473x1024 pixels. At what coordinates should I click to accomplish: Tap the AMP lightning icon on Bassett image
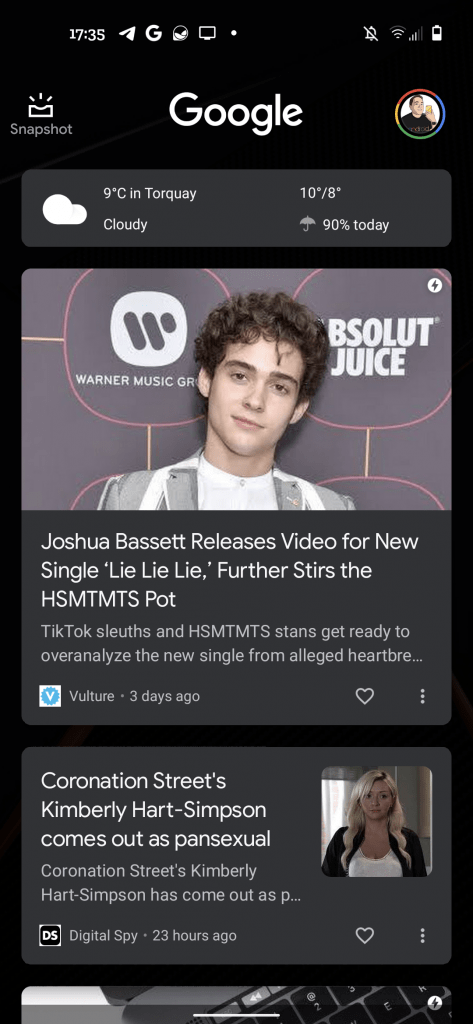tap(434, 285)
